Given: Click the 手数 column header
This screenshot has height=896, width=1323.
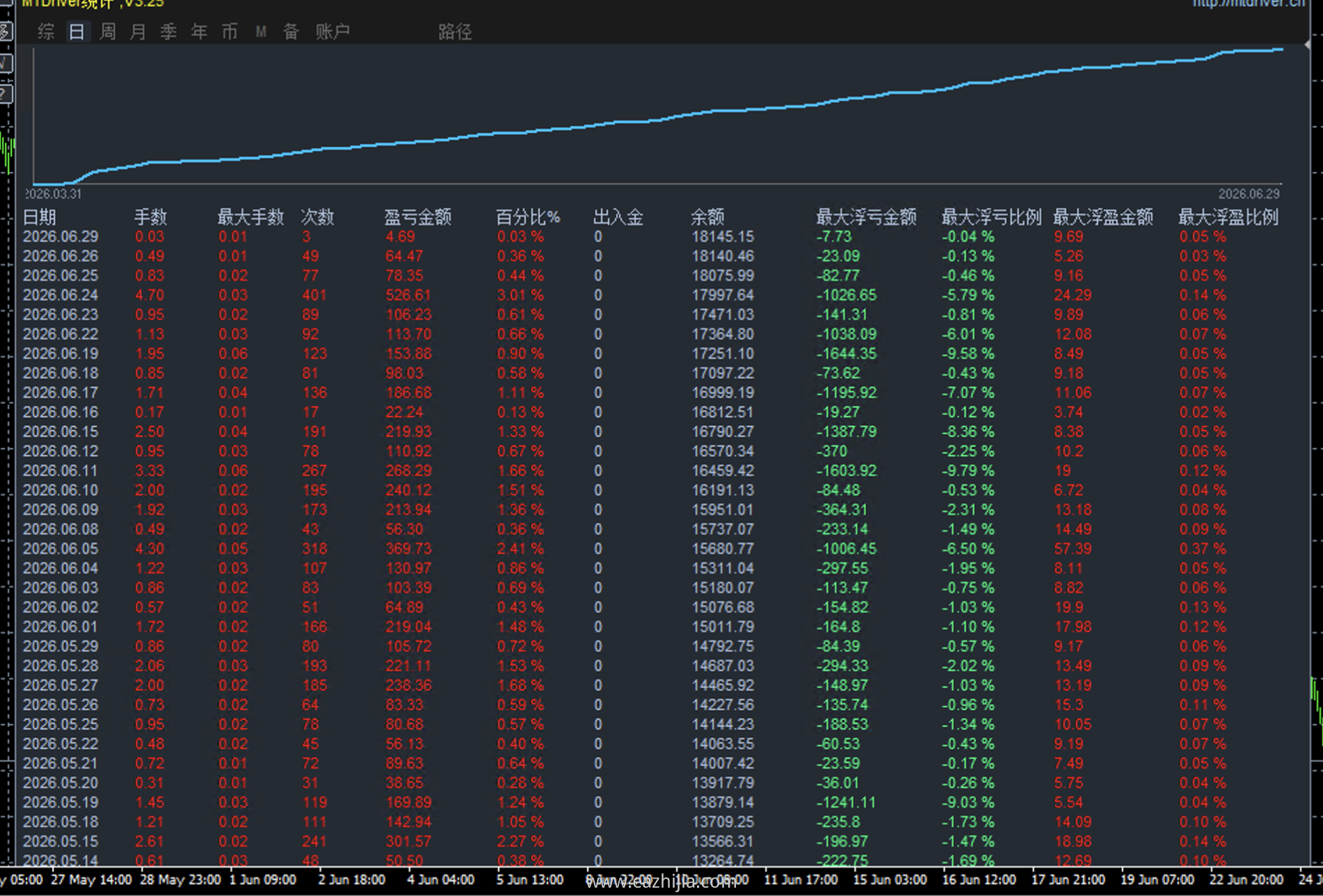Looking at the screenshot, I should pyautogui.click(x=151, y=217).
